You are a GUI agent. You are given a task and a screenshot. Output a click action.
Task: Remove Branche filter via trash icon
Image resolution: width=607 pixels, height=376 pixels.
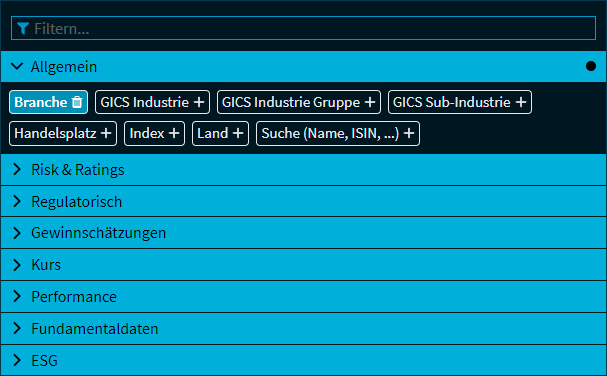point(77,102)
